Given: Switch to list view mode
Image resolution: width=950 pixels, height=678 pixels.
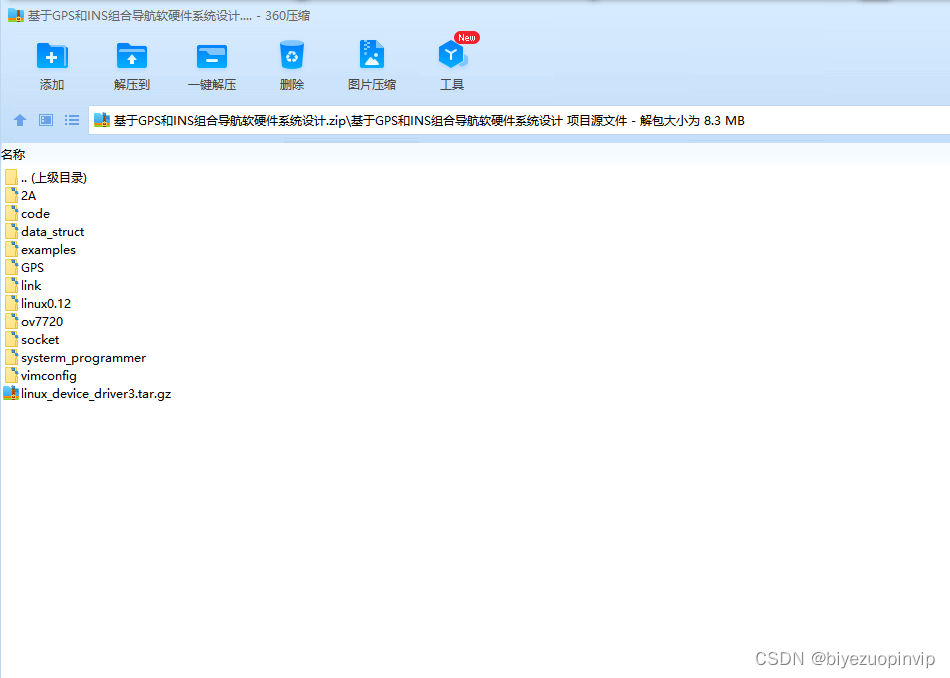Looking at the screenshot, I should point(71,120).
